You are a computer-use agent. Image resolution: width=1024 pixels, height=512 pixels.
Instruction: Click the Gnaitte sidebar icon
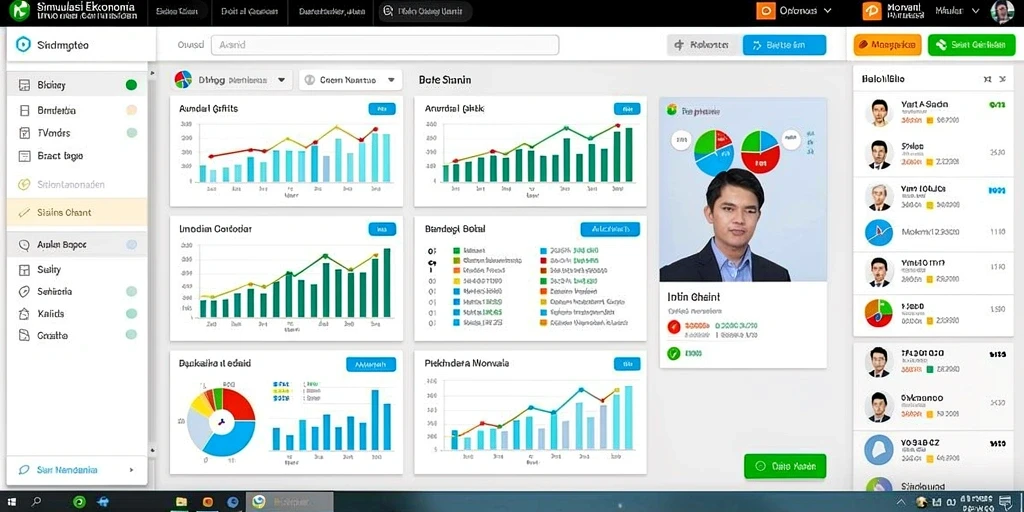click(x=25, y=336)
